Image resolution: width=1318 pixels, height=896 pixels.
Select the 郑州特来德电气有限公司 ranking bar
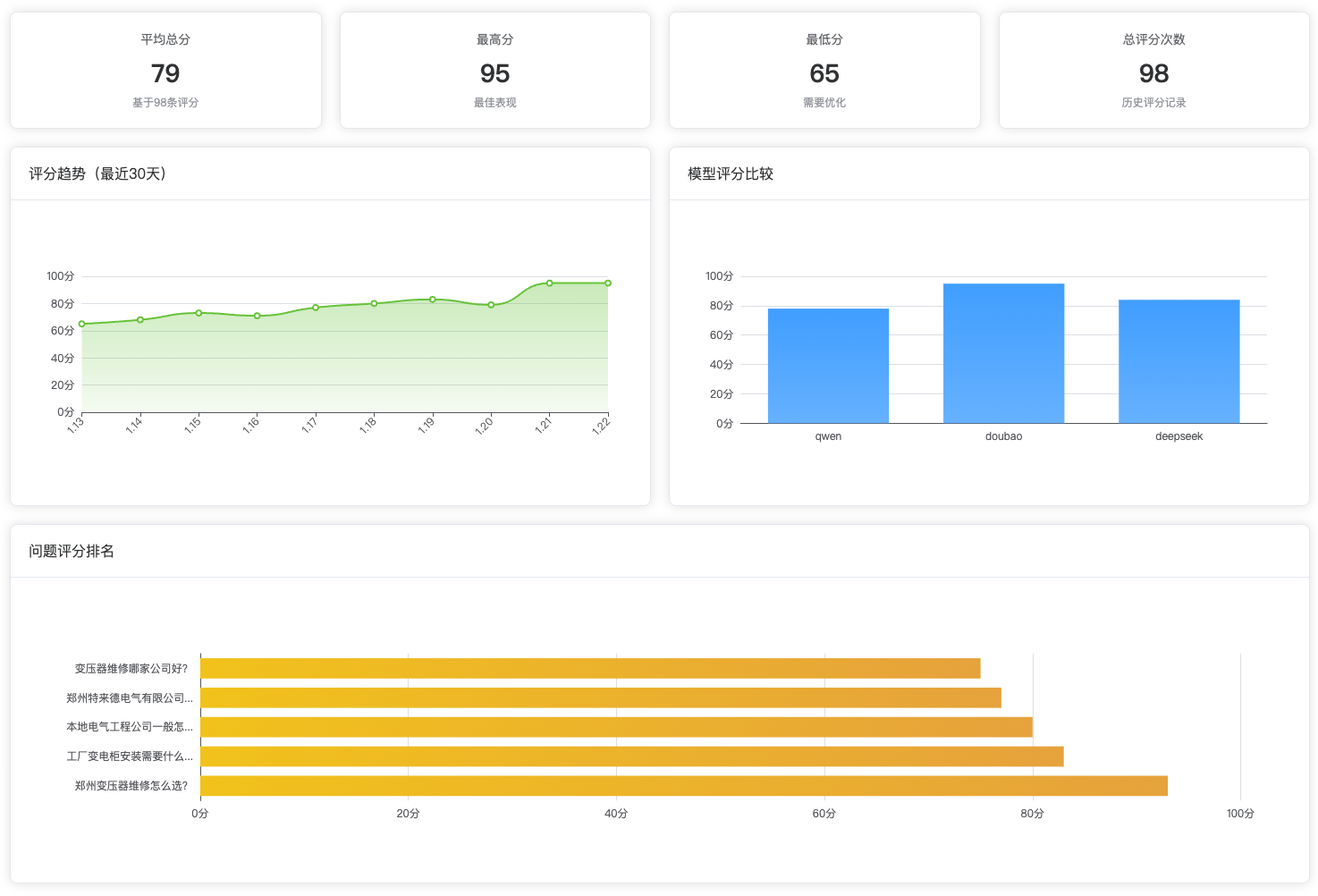(600, 697)
